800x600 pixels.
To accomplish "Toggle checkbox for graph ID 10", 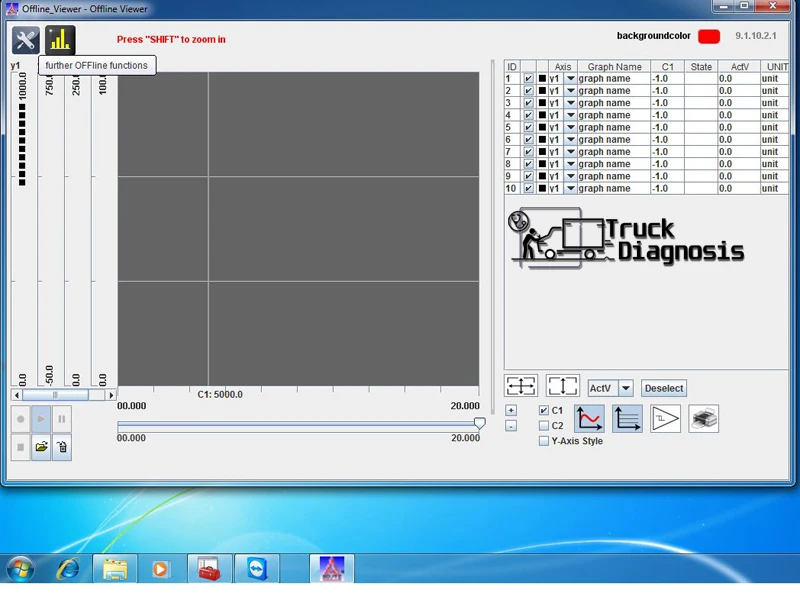I will point(529,188).
